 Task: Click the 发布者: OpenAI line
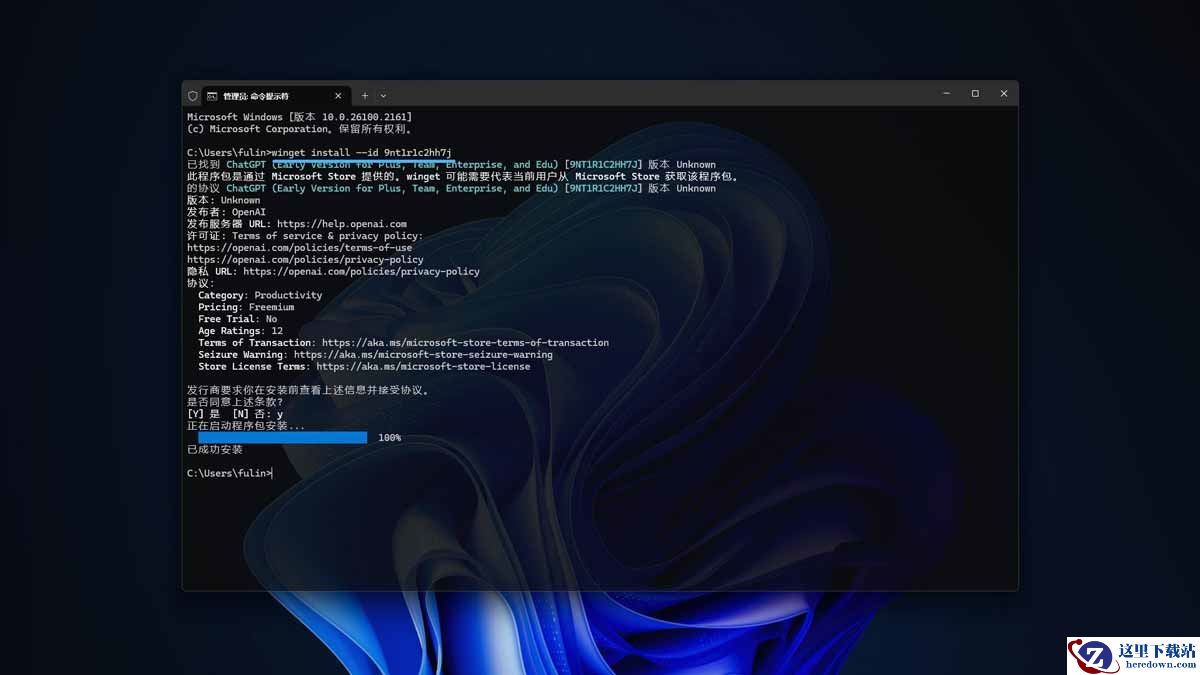coord(227,212)
